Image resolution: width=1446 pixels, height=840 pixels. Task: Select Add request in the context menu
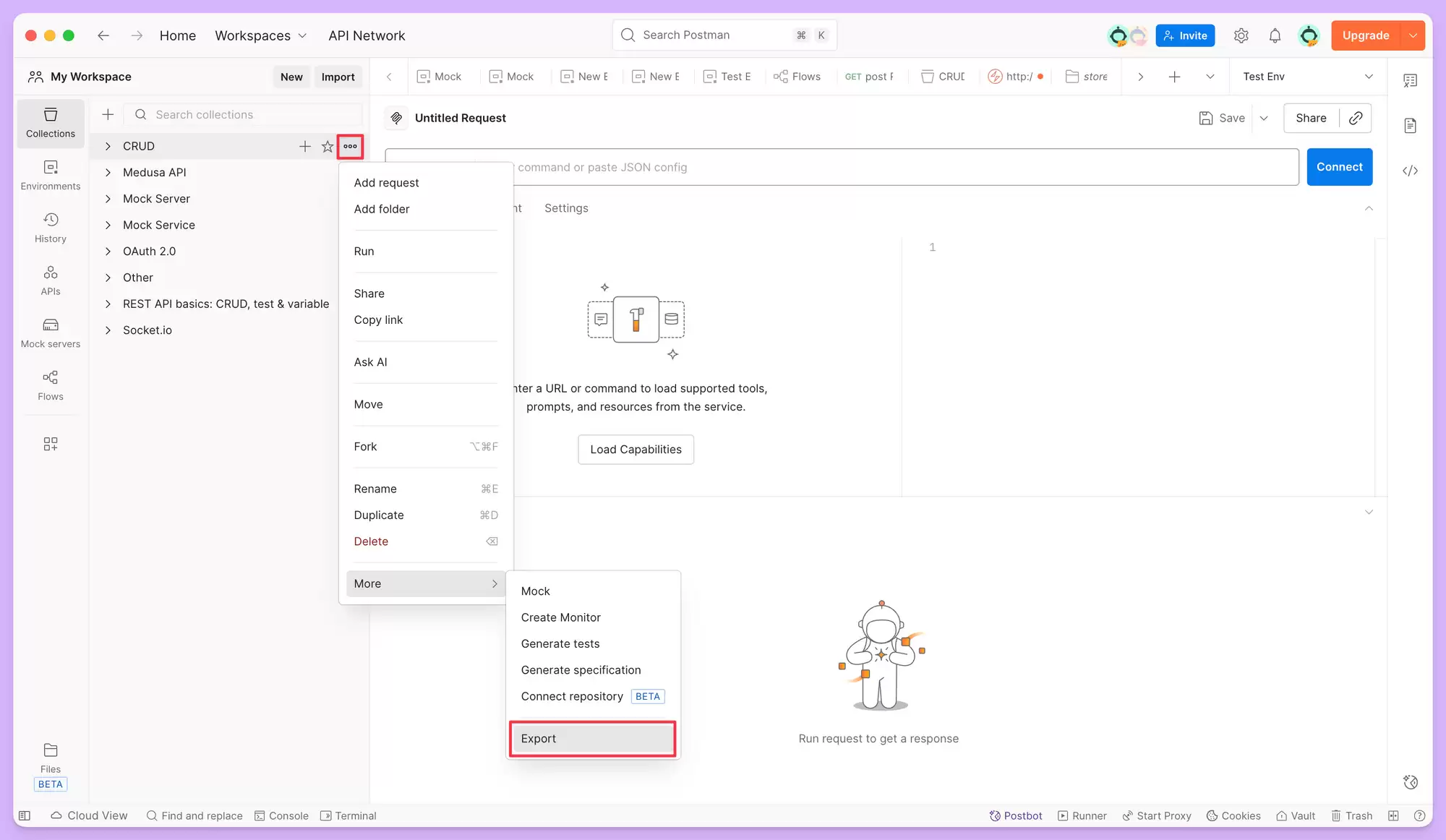426,183
